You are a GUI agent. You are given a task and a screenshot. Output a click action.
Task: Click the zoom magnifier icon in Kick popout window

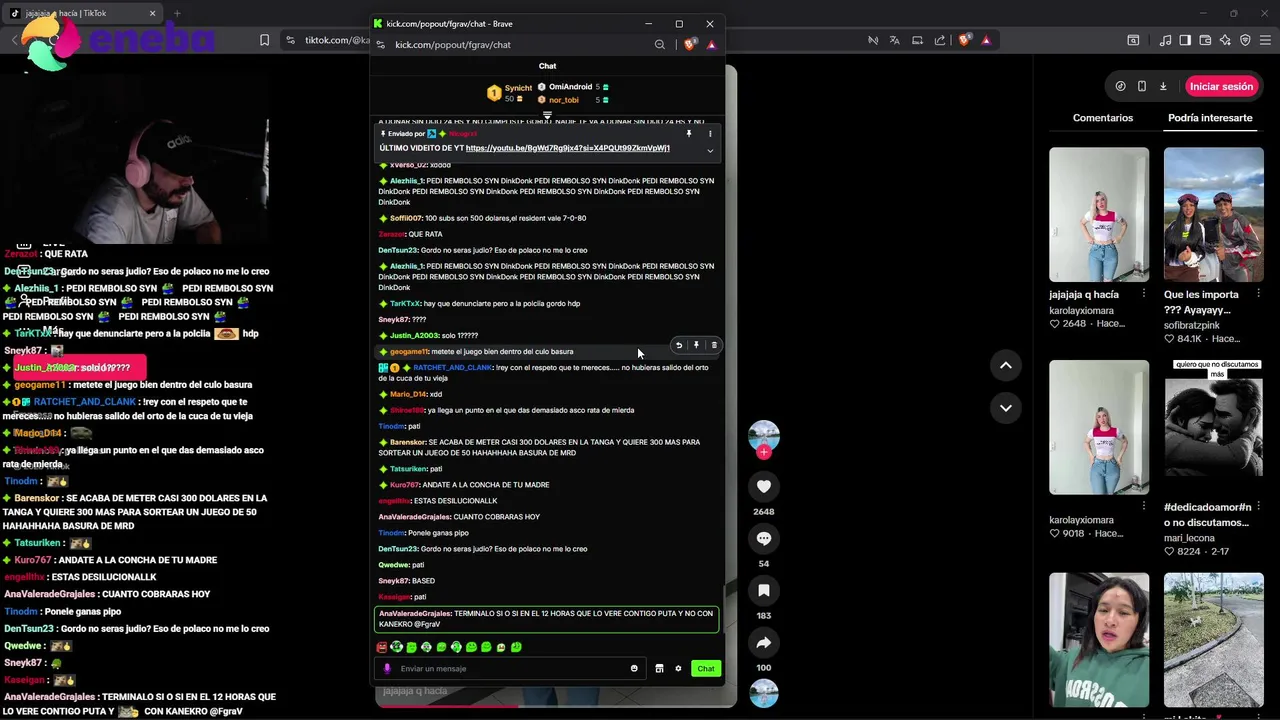[660, 45]
